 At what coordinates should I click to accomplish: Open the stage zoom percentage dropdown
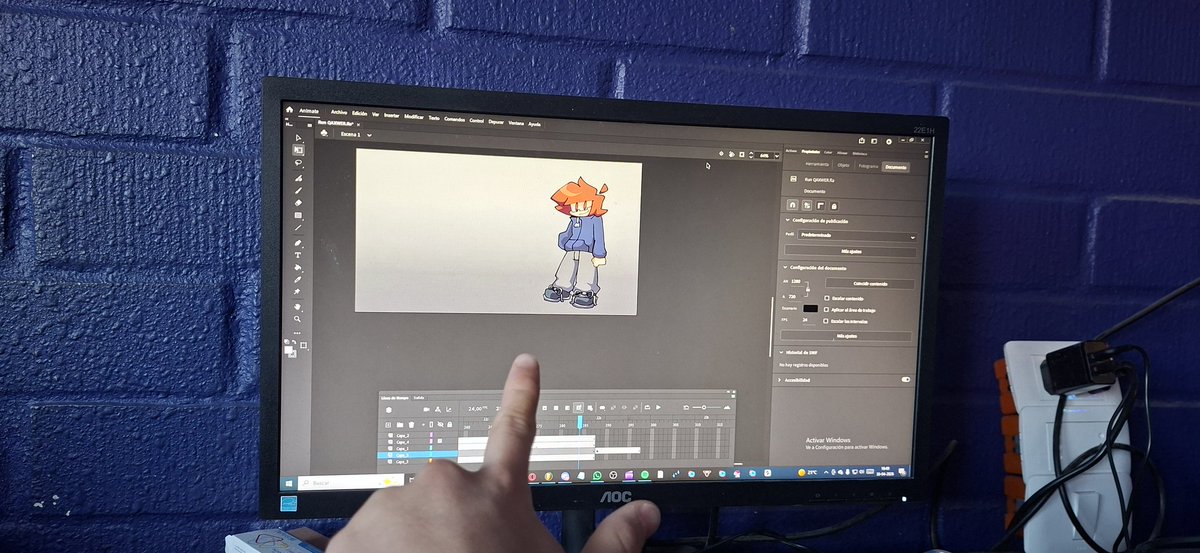click(x=777, y=155)
